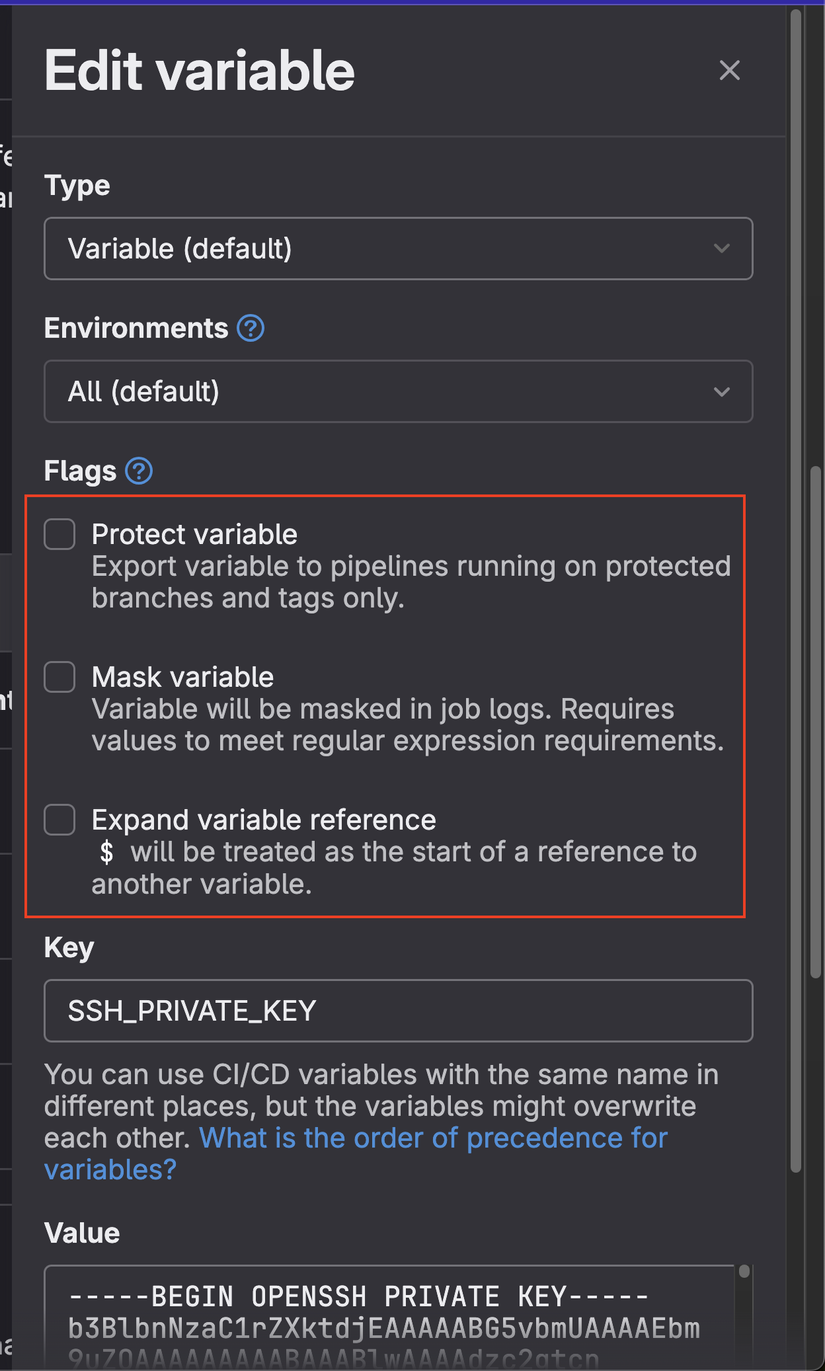Click the Type dropdown chevron arrow
Image resolution: width=825 pixels, height=1371 pixels.
pos(722,248)
